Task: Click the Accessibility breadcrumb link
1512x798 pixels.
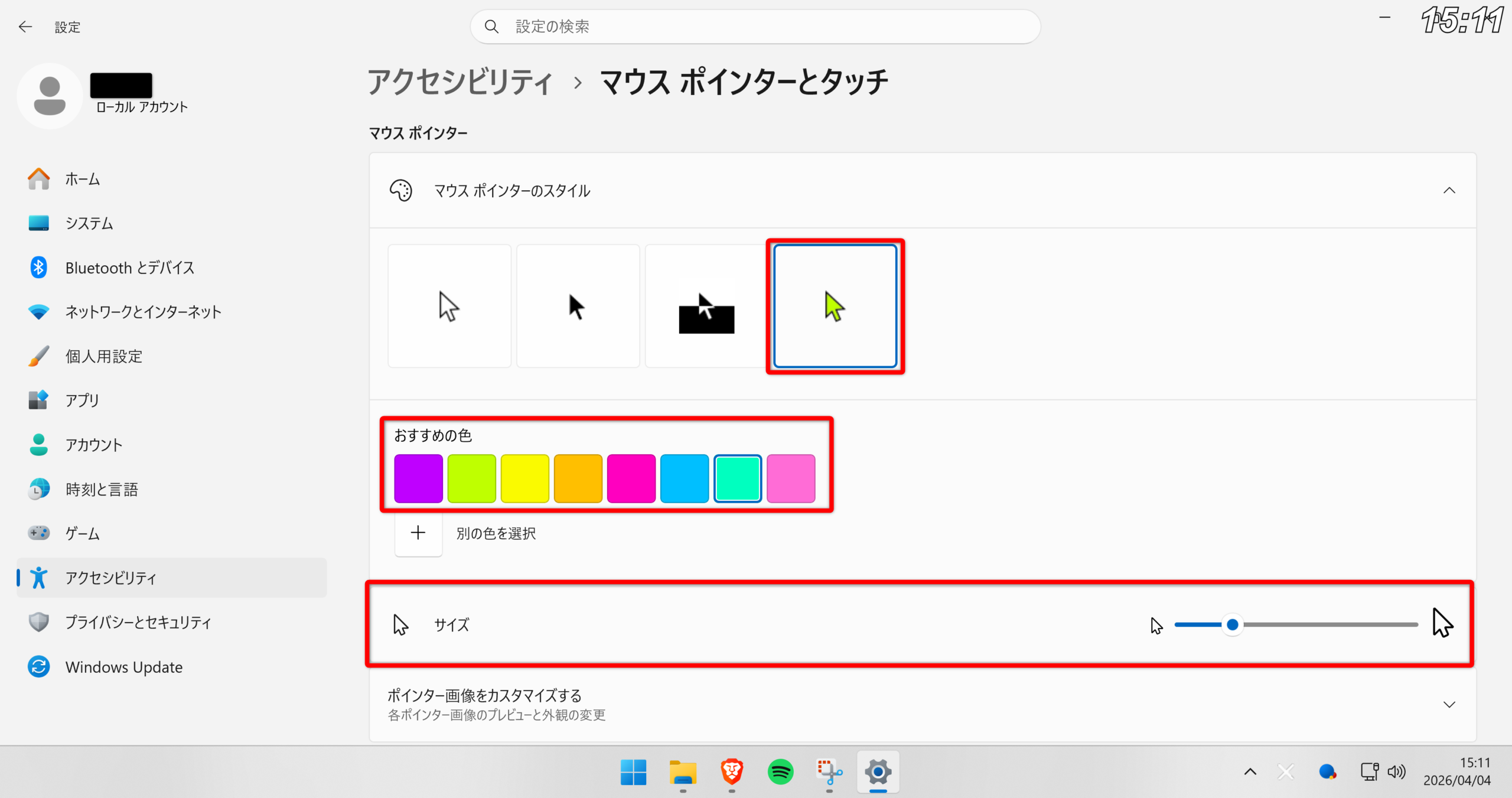Action: pyautogui.click(x=460, y=82)
